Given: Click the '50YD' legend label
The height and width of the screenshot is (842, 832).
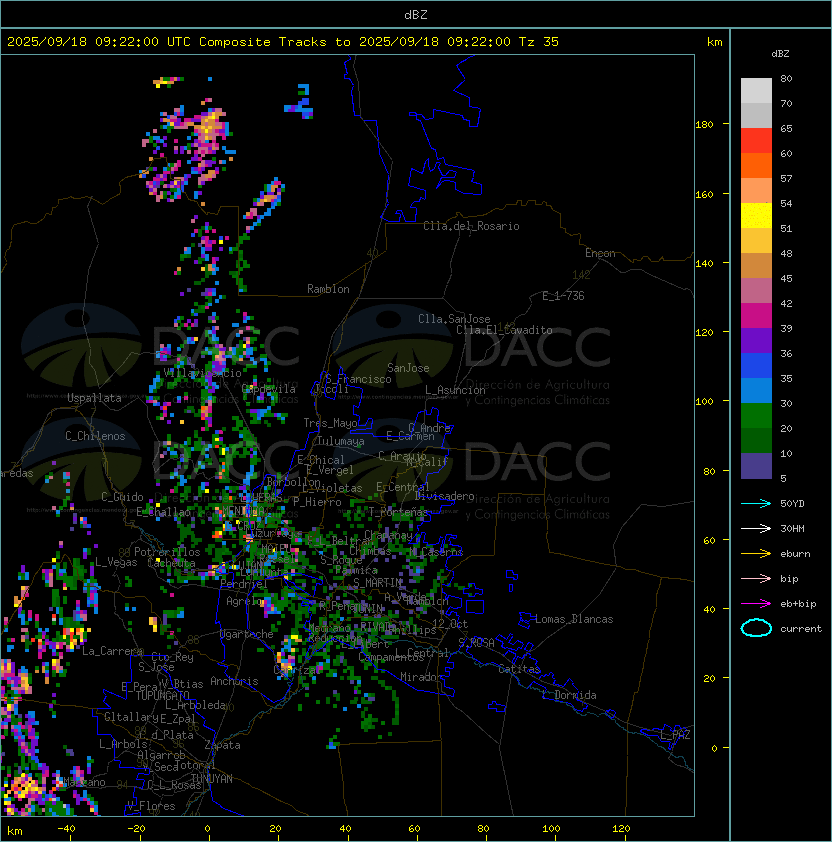Looking at the screenshot, I should click(x=792, y=503).
